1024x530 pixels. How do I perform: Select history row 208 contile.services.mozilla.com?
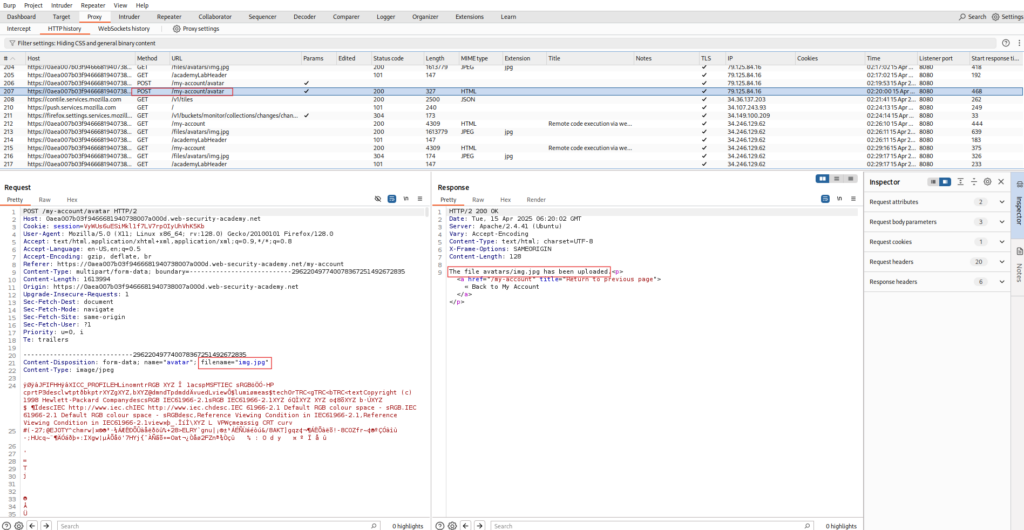tap(512, 99)
